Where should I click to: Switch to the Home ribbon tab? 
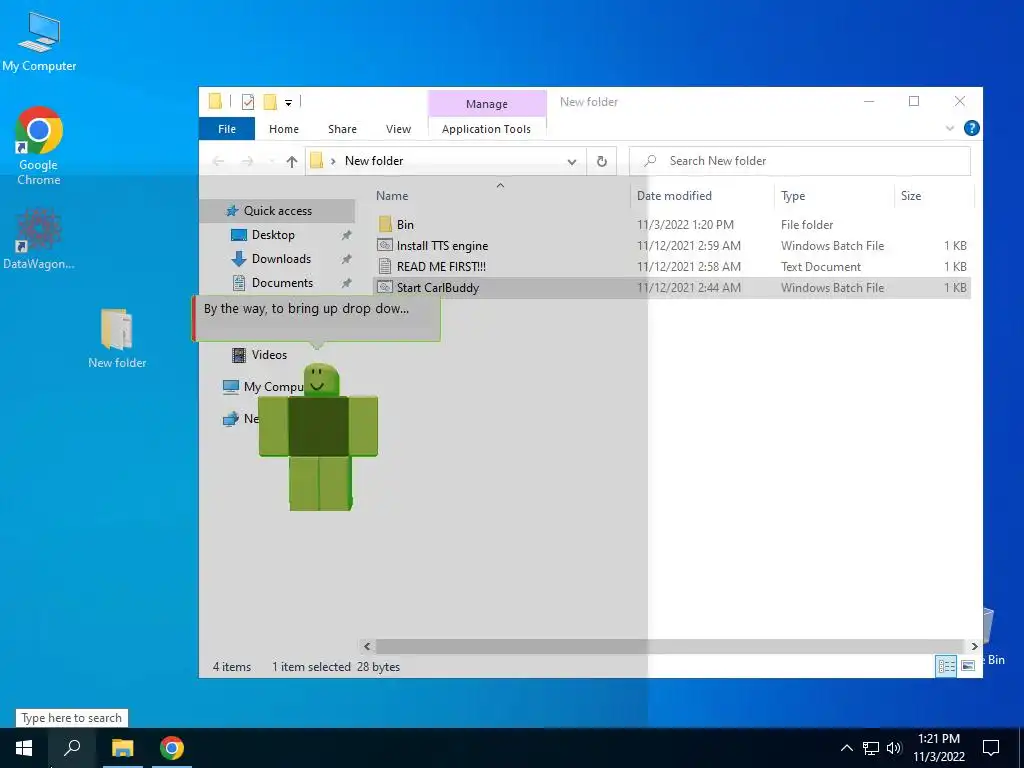[283, 129]
